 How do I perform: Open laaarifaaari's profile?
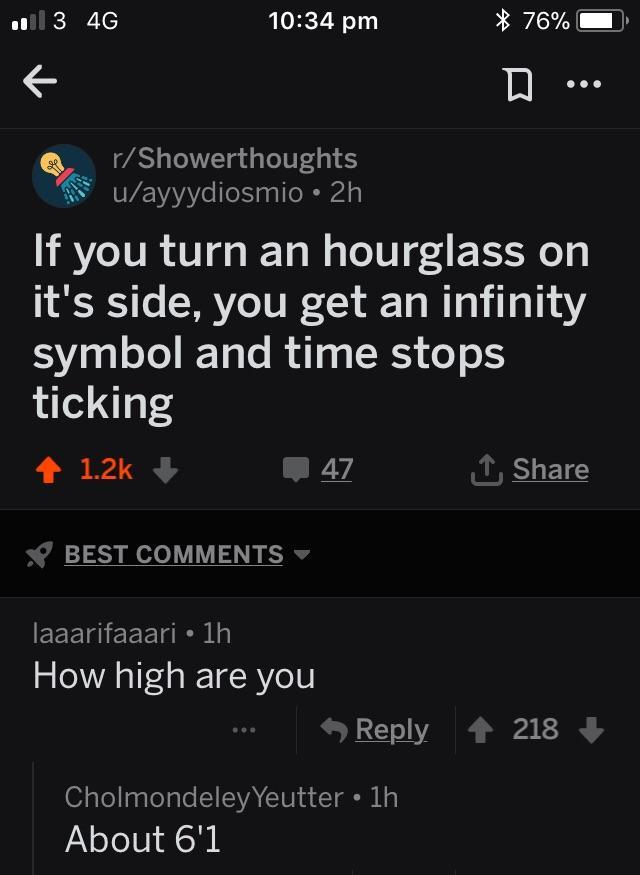[104, 633]
